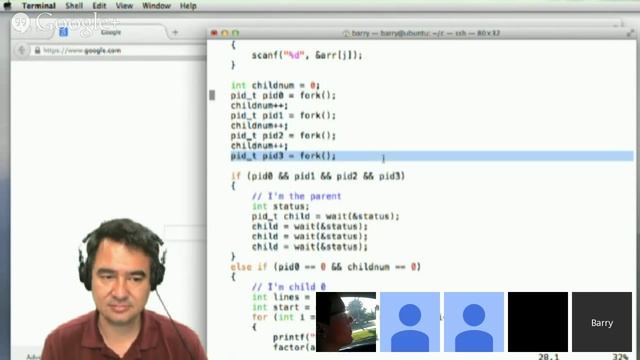
Task: Click the home icon in terminal title
Action: coord(347,33)
